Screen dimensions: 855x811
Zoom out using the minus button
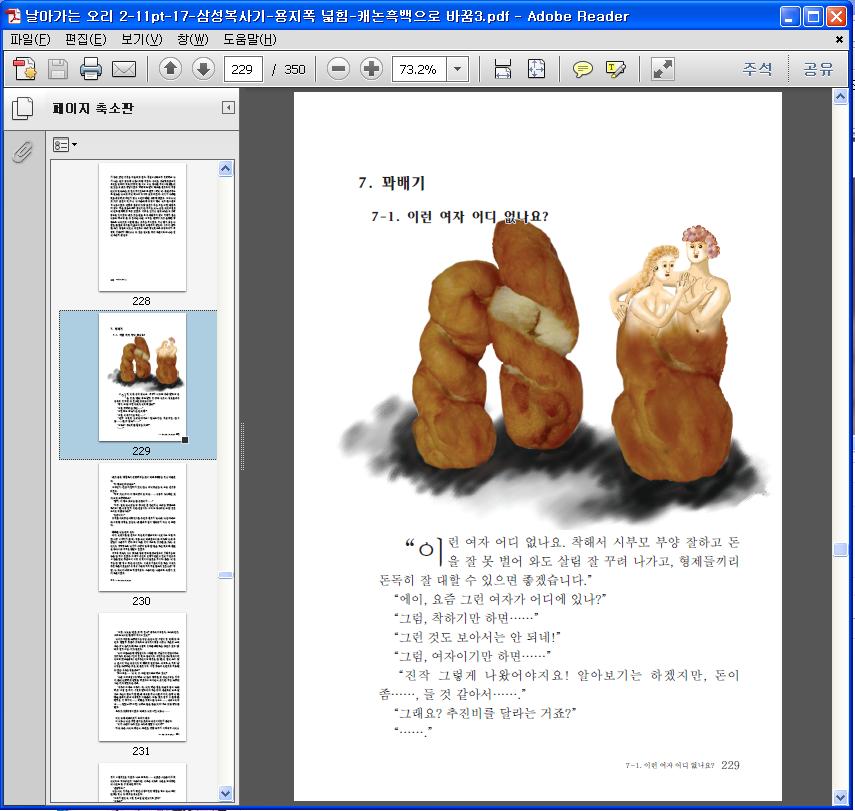(x=339, y=69)
